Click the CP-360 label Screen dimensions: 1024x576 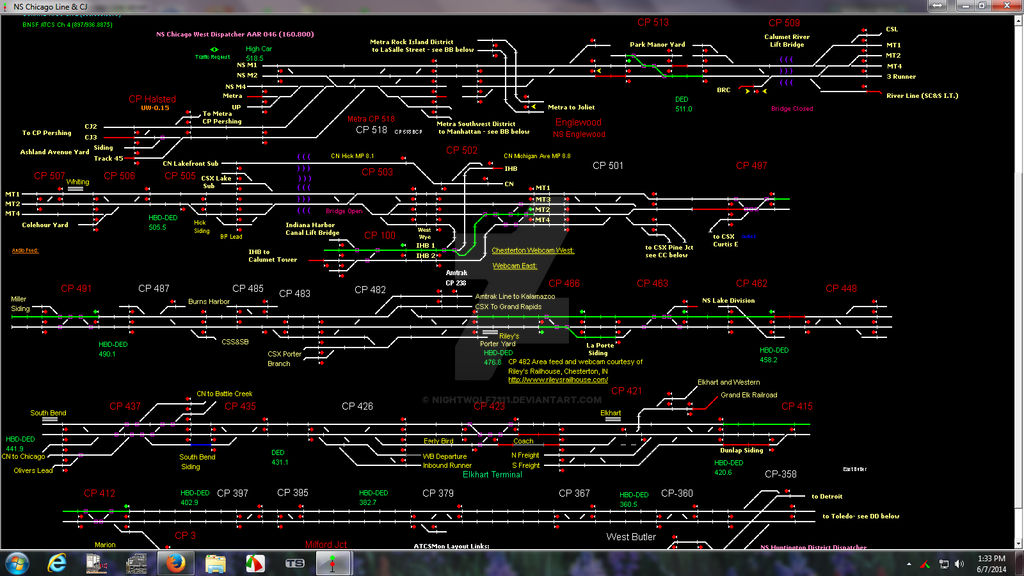click(x=677, y=493)
